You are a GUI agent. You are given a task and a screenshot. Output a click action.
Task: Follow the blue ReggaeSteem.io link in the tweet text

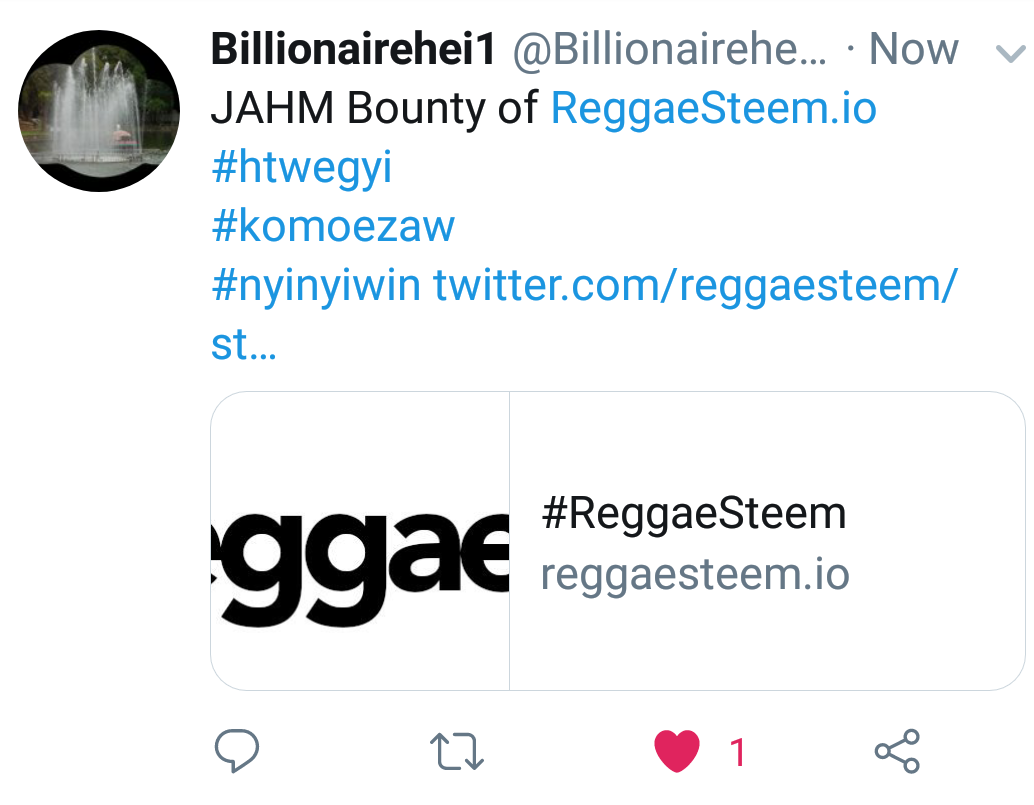pyautogui.click(x=714, y=108)
